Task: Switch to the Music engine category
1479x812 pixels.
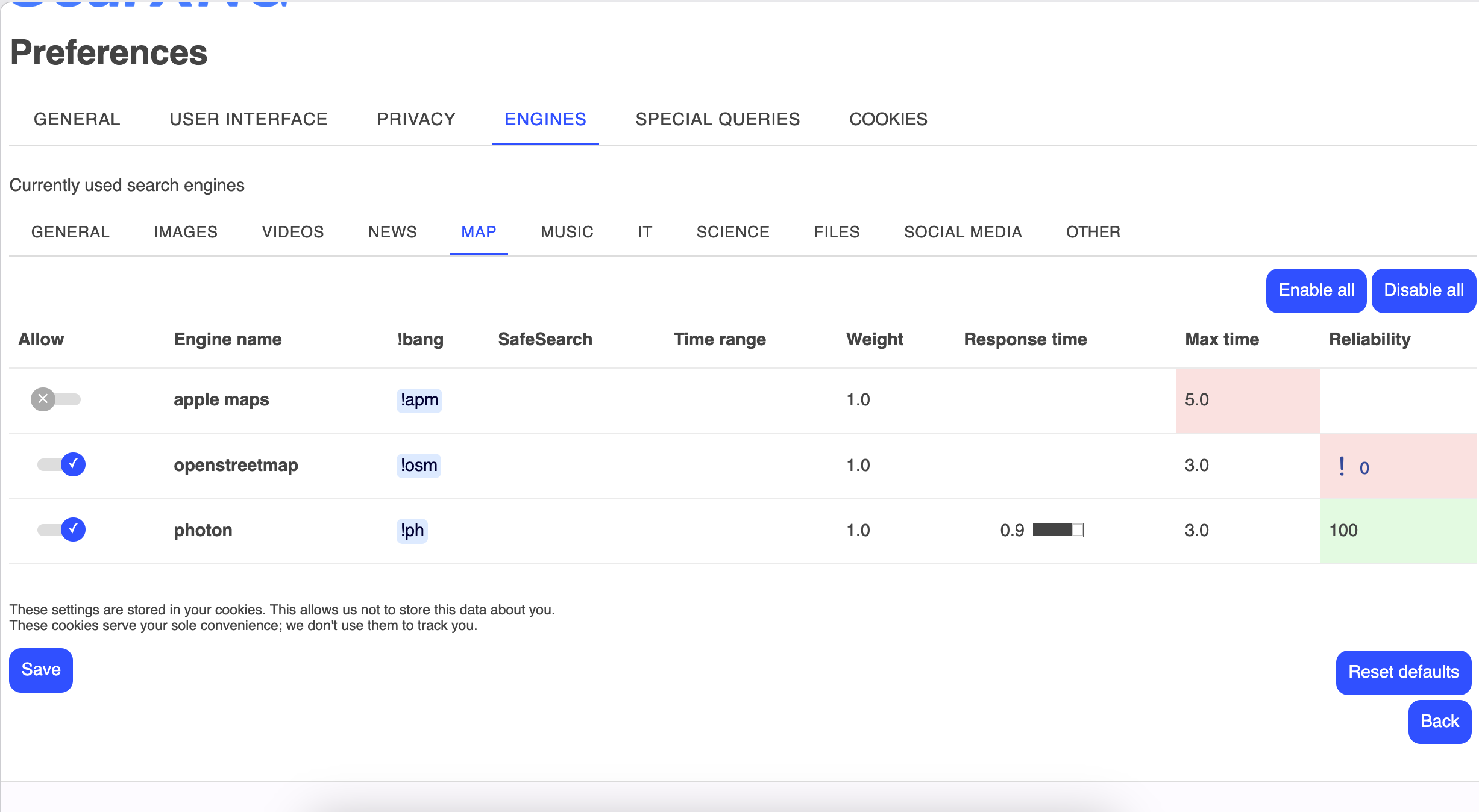Action: coord(567,232)
